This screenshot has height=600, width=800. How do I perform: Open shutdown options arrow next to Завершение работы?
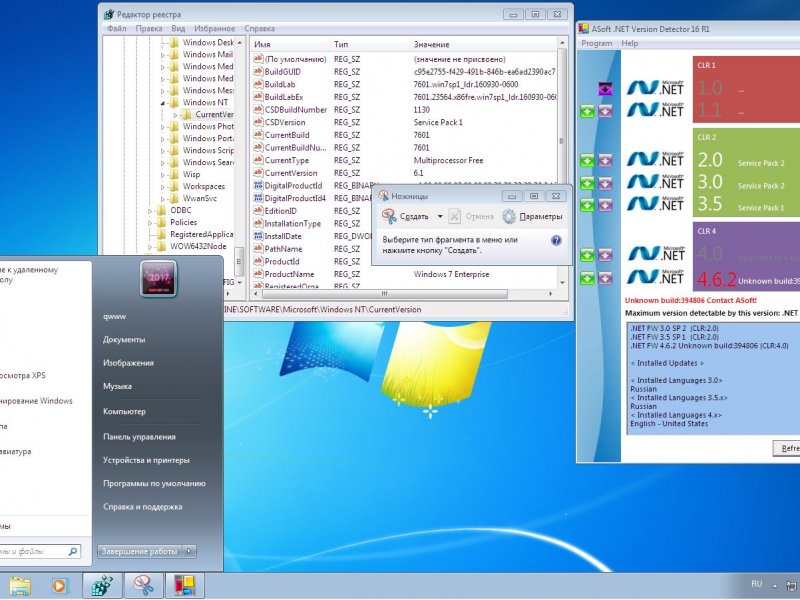pos(190,551)
